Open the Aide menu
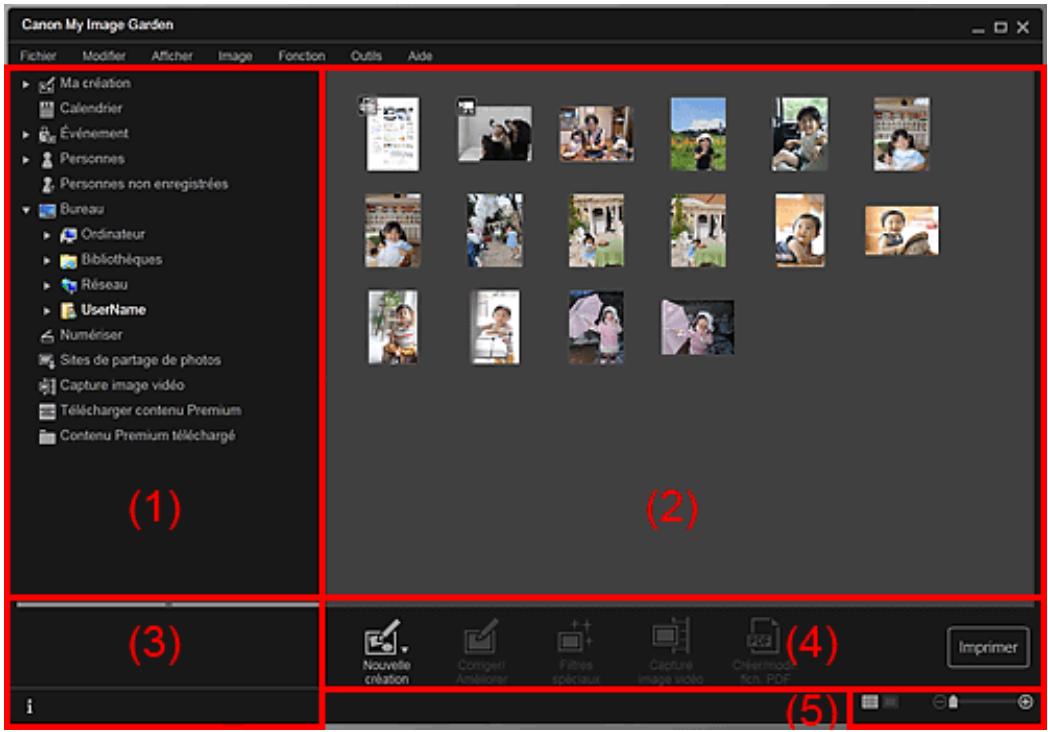1048x732 pixels. tap(420, 56)
